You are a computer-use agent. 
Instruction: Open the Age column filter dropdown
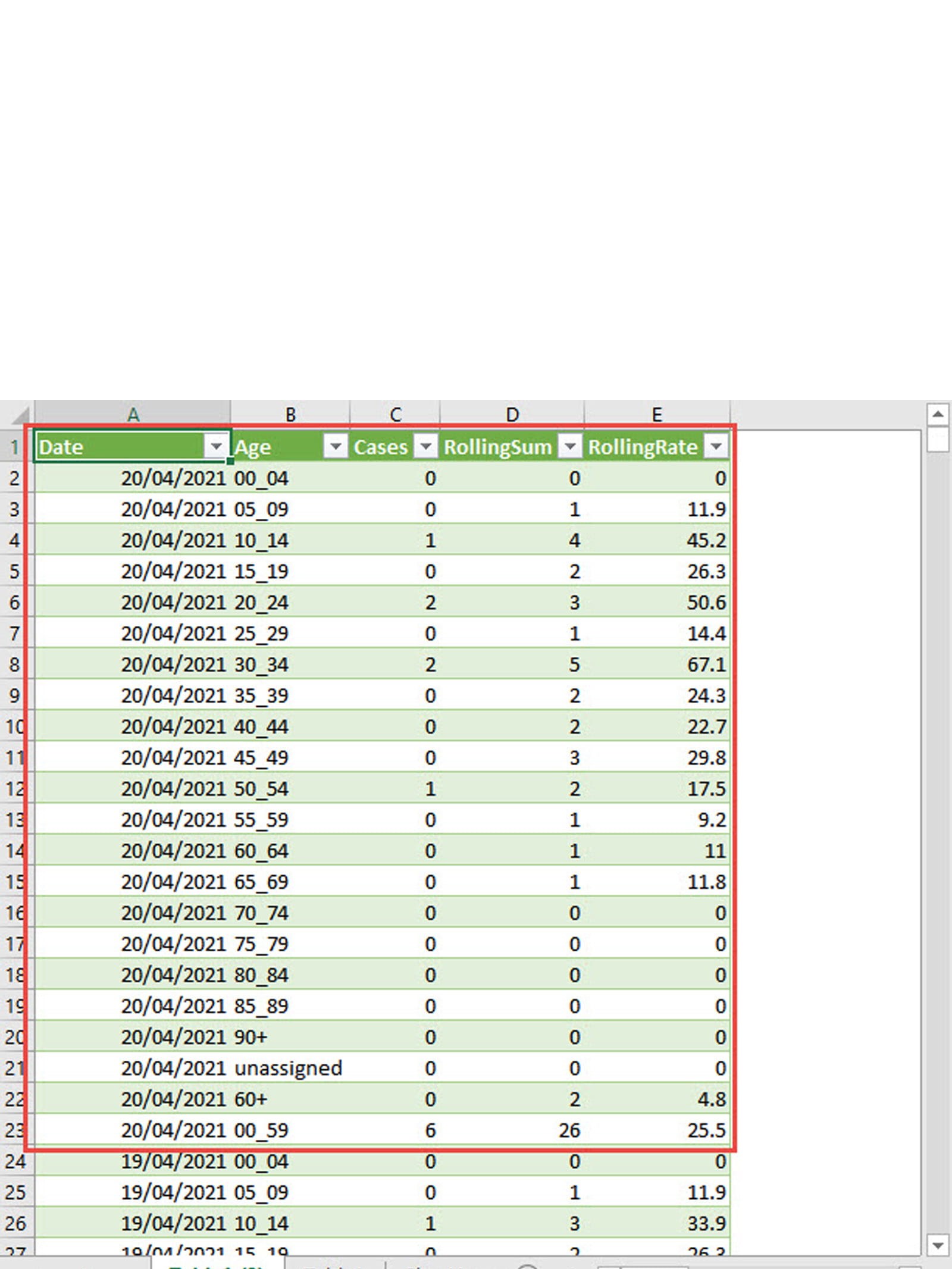[336, 446]
